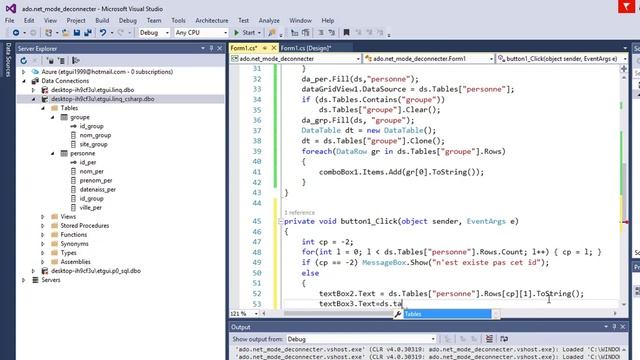Open the ado.net_mode_deconnecter project dropdown
The height and width of the screenshot is (360, 640).
(296, 59)
